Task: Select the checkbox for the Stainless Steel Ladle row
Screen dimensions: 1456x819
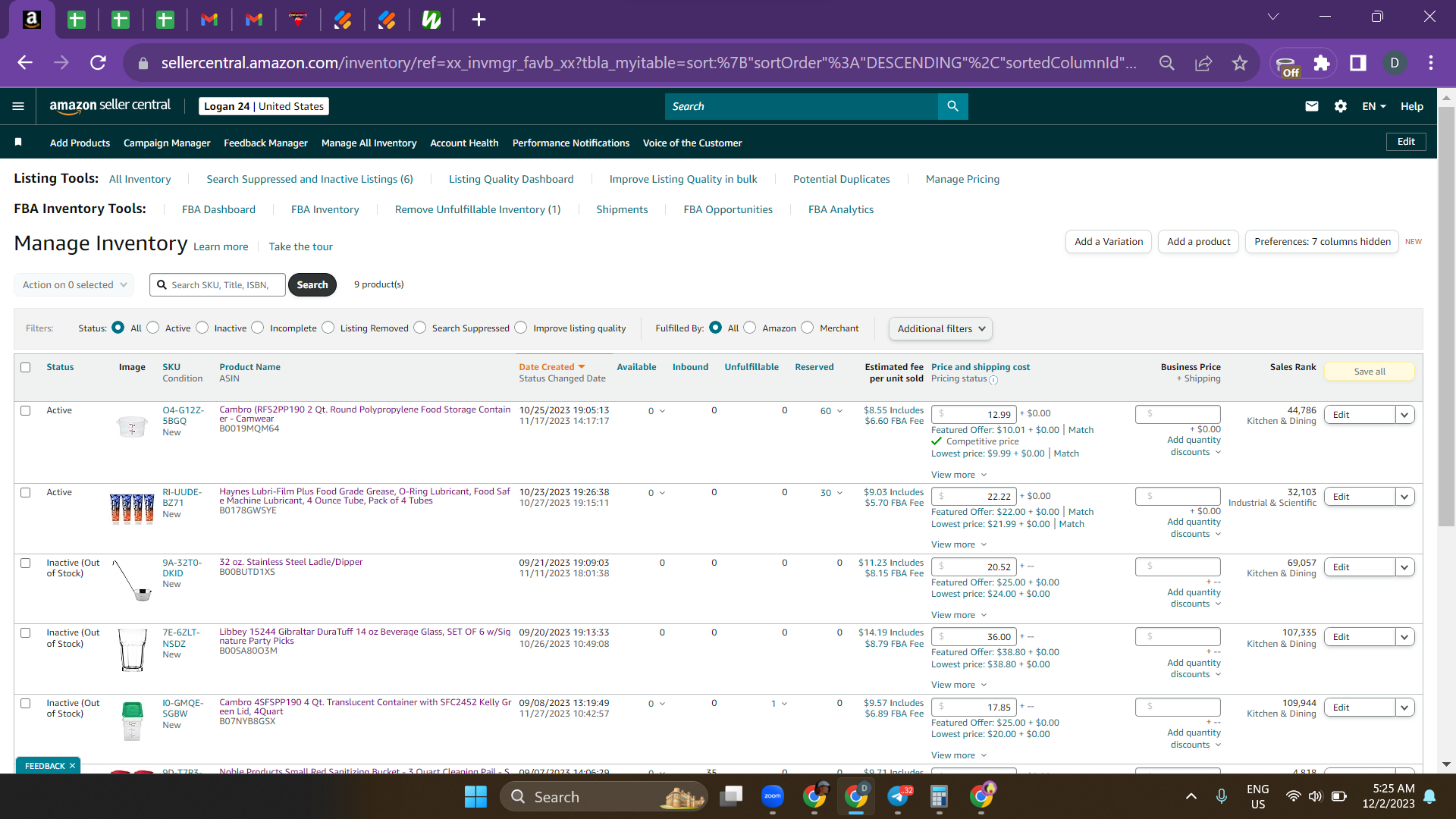Action: pos(26,563)
